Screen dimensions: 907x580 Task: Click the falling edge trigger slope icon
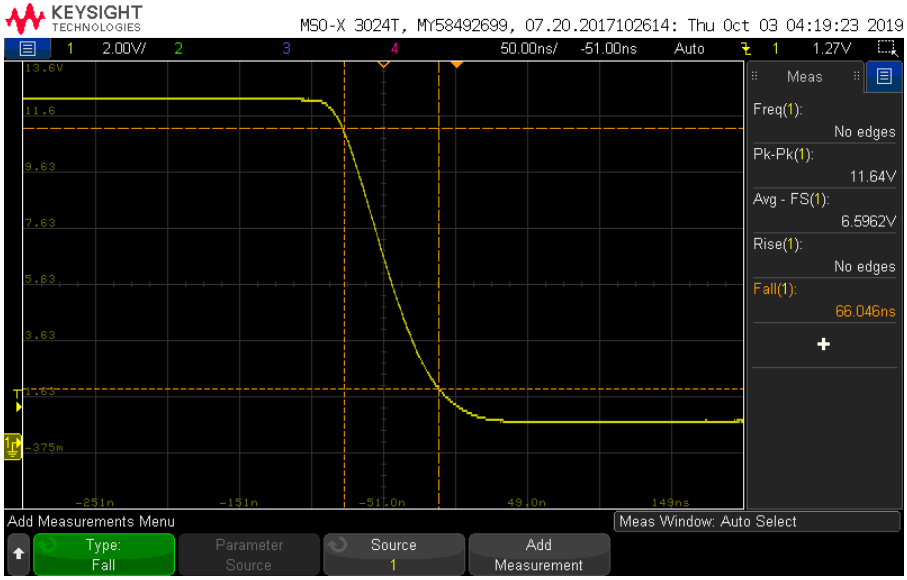pyautogui.click(x=746, y=49)
